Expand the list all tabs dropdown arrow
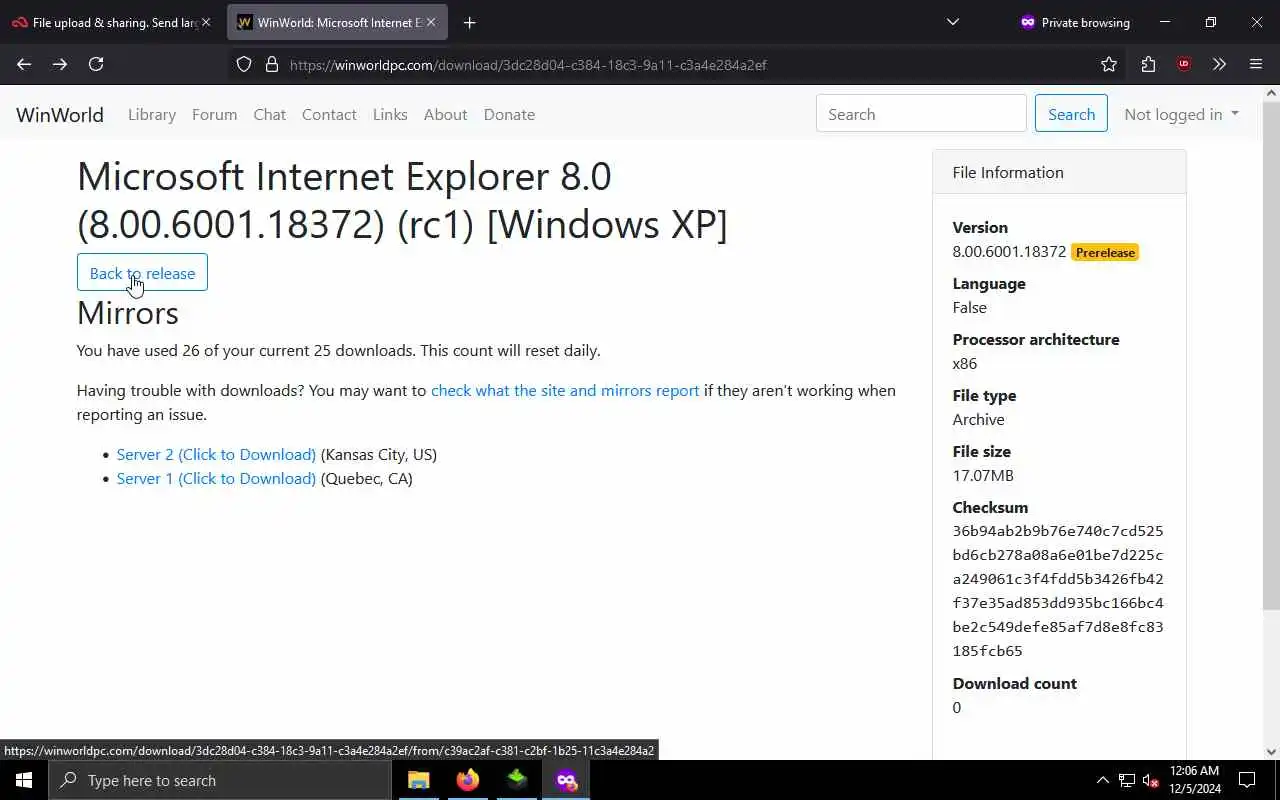This screenshot has height=800, width=1280. tap(953, 22)
